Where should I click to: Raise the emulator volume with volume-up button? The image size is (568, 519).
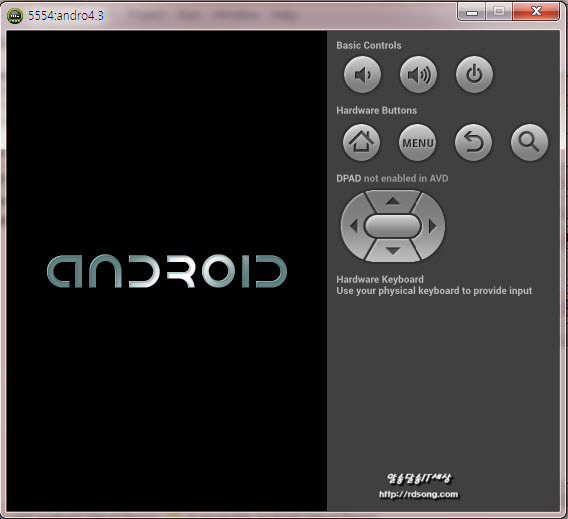[x=418, y=75]
